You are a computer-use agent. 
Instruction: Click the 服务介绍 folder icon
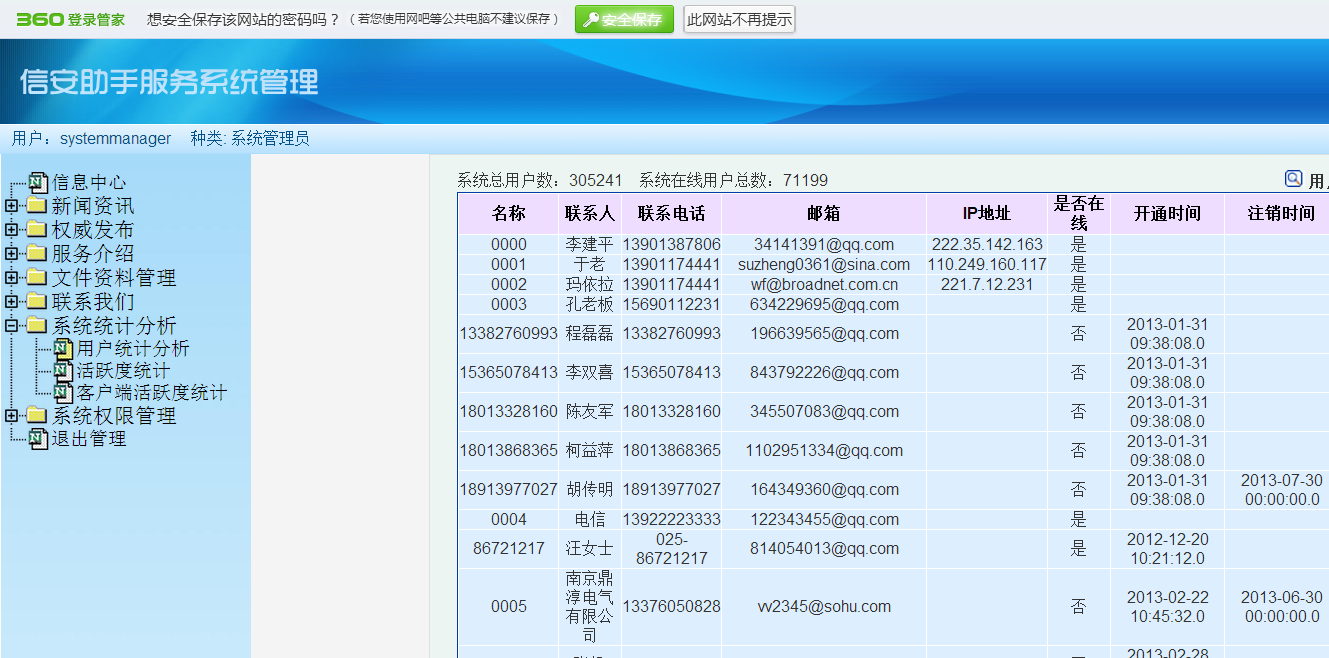pyautogui.click(x=37, y=254)
